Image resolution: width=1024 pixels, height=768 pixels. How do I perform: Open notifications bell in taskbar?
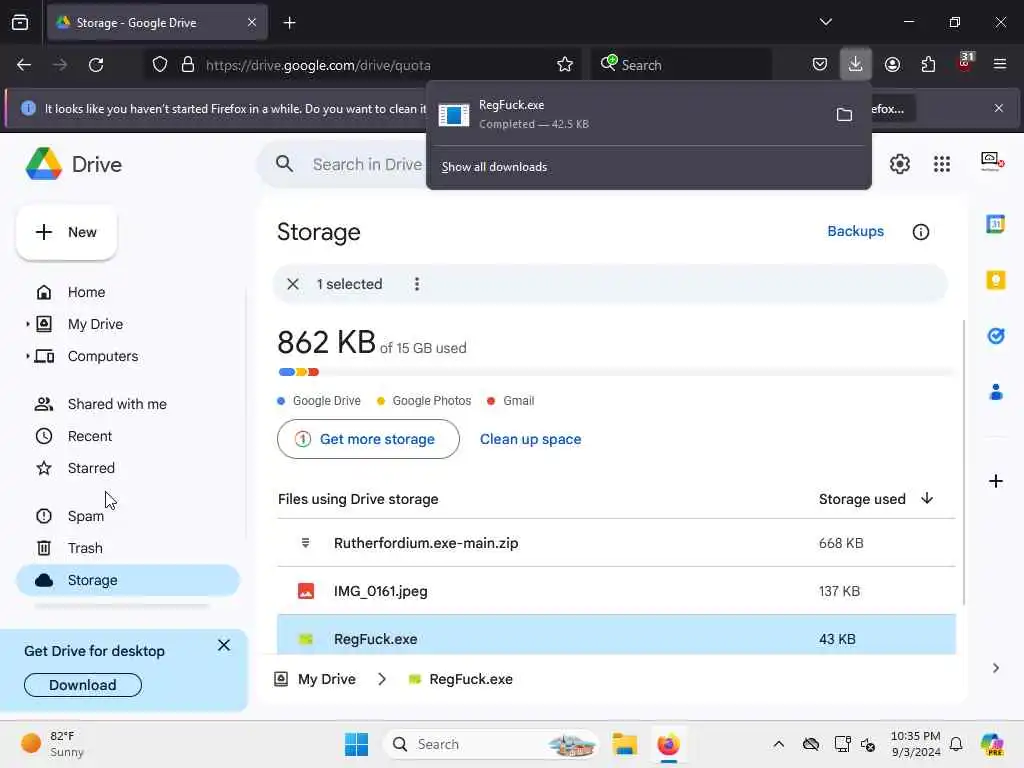[x=955, y=744]
